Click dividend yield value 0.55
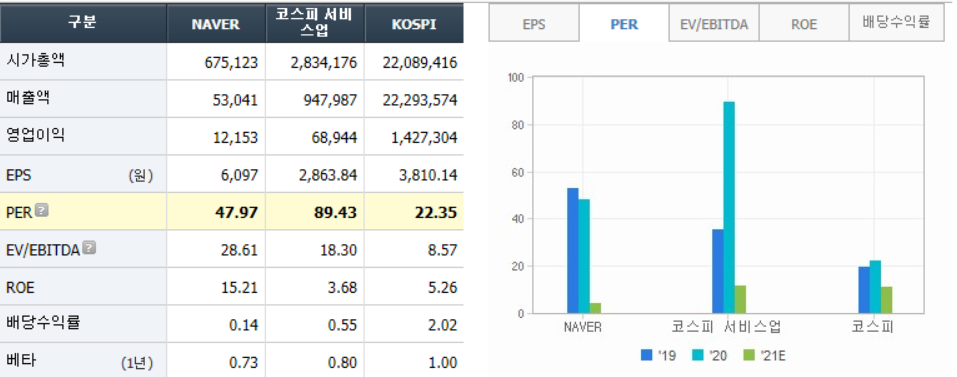This screenshot has width=957, height=377. [342, 325]
